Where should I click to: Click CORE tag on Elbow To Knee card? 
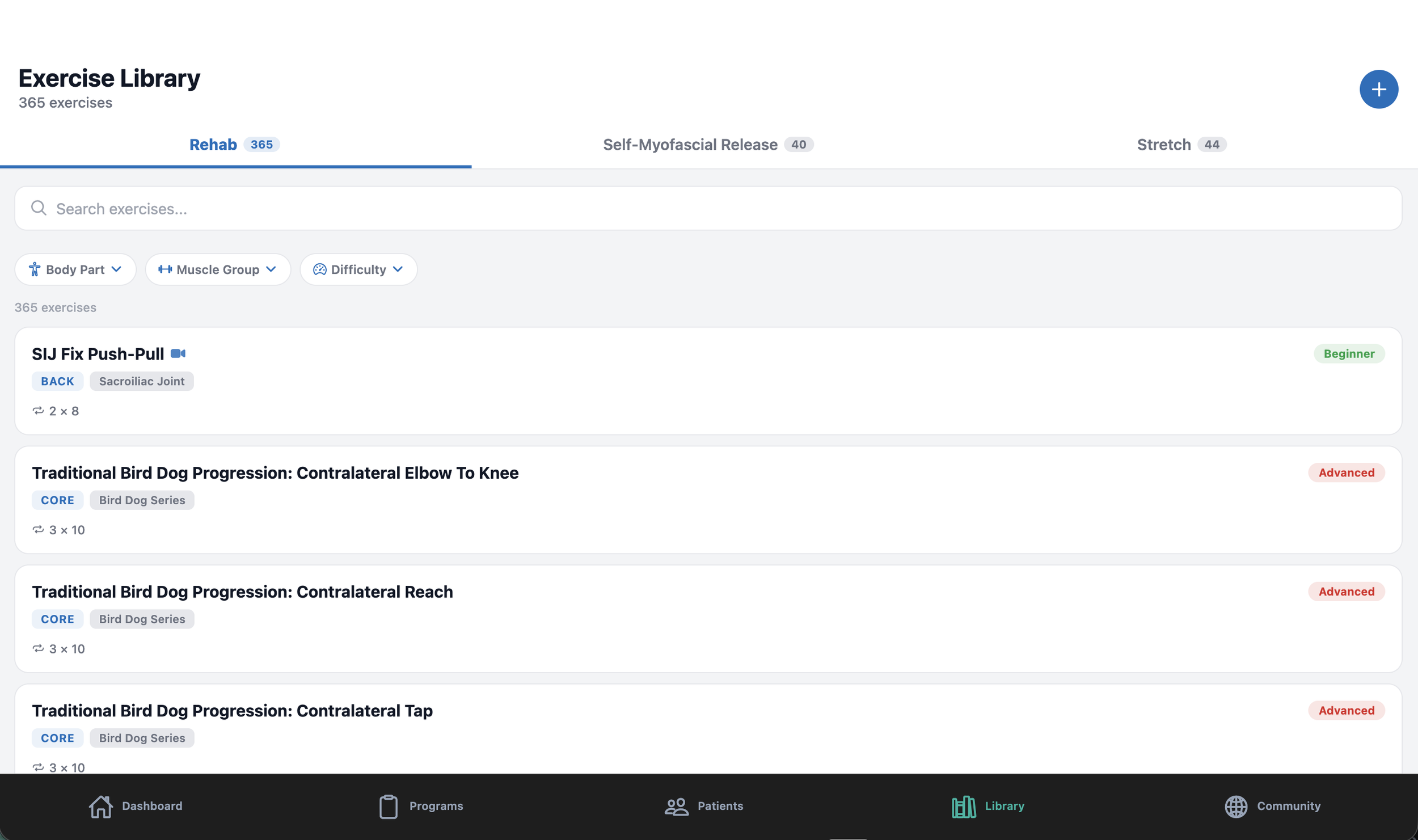pos(57,500)
